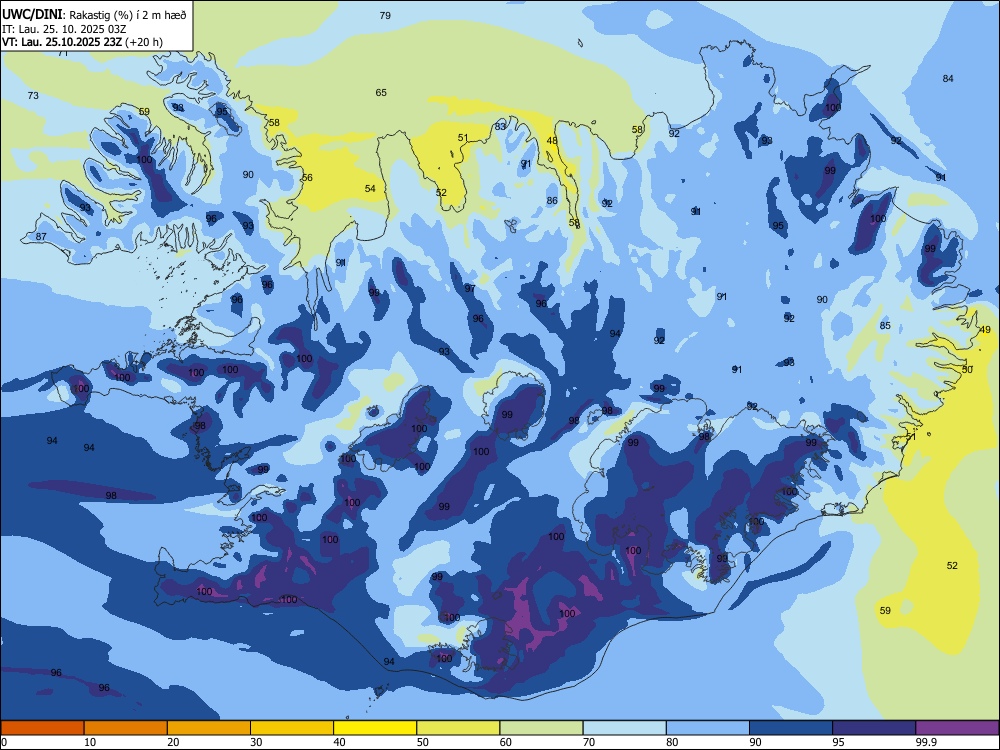The image size is (1000, 750).
Task: Click the humidity value 73 on map
Action: pos(33,96)
